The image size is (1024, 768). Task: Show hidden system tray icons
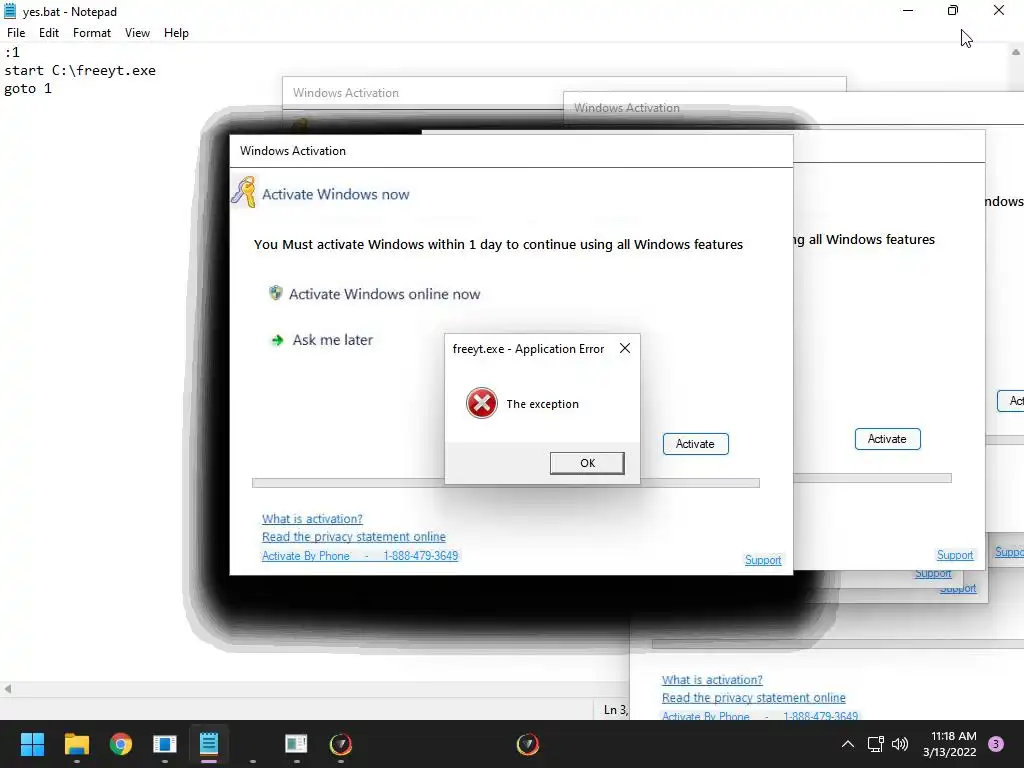848,744
